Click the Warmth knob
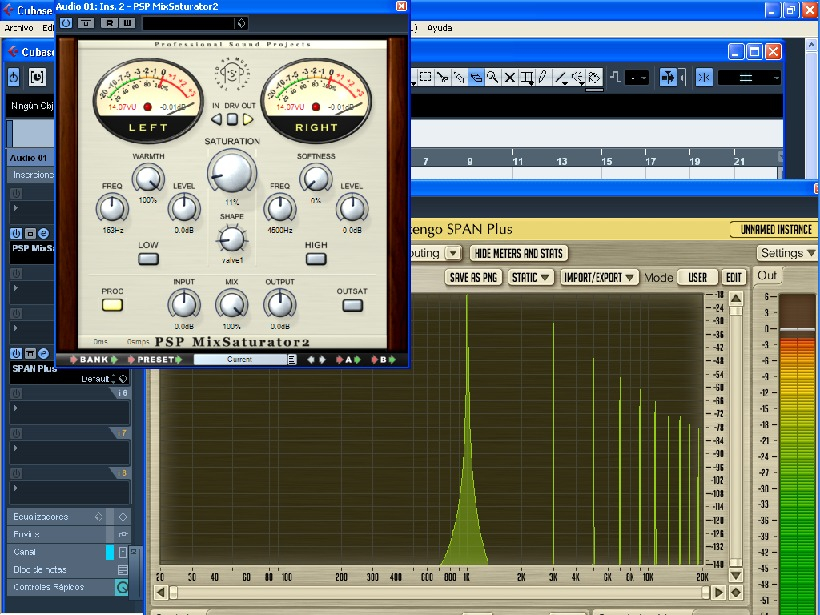This screenshot has width=820, height=615. pyautogui.click(x=148, y=178)
